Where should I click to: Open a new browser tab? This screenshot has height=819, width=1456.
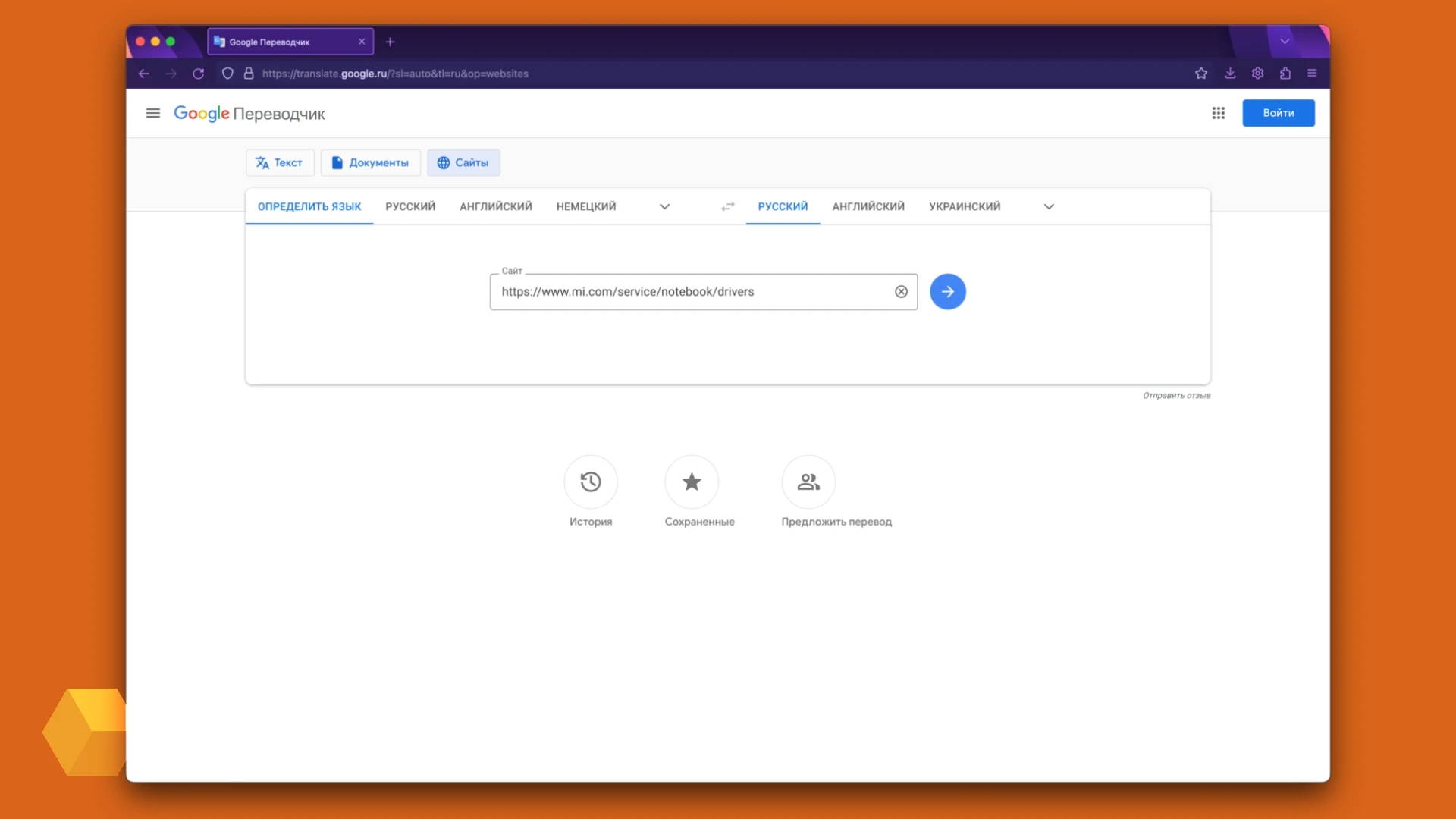(391, 42)
